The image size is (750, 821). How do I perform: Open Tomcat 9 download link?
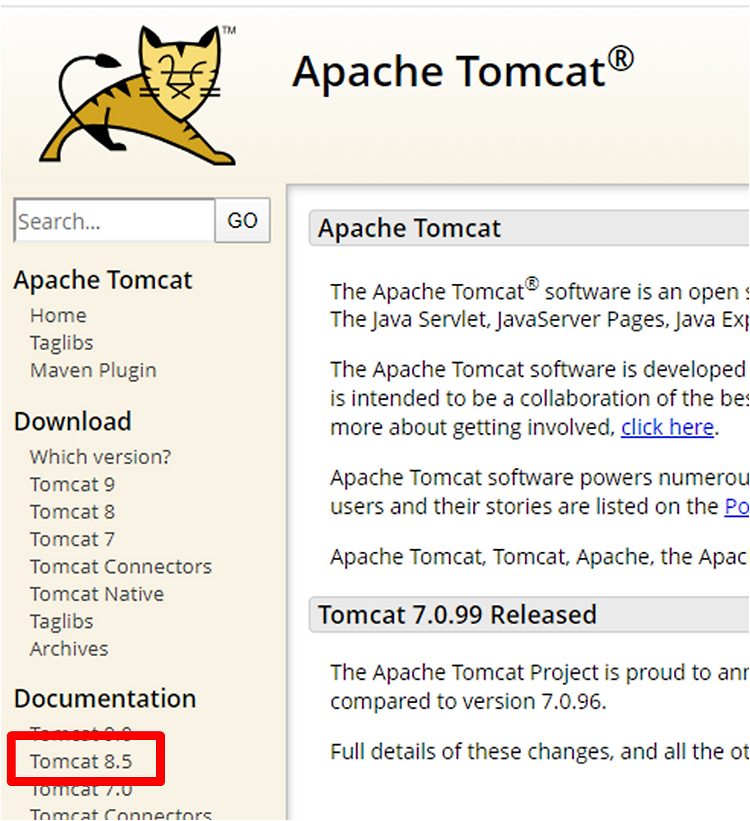click(x=72, y=485)
